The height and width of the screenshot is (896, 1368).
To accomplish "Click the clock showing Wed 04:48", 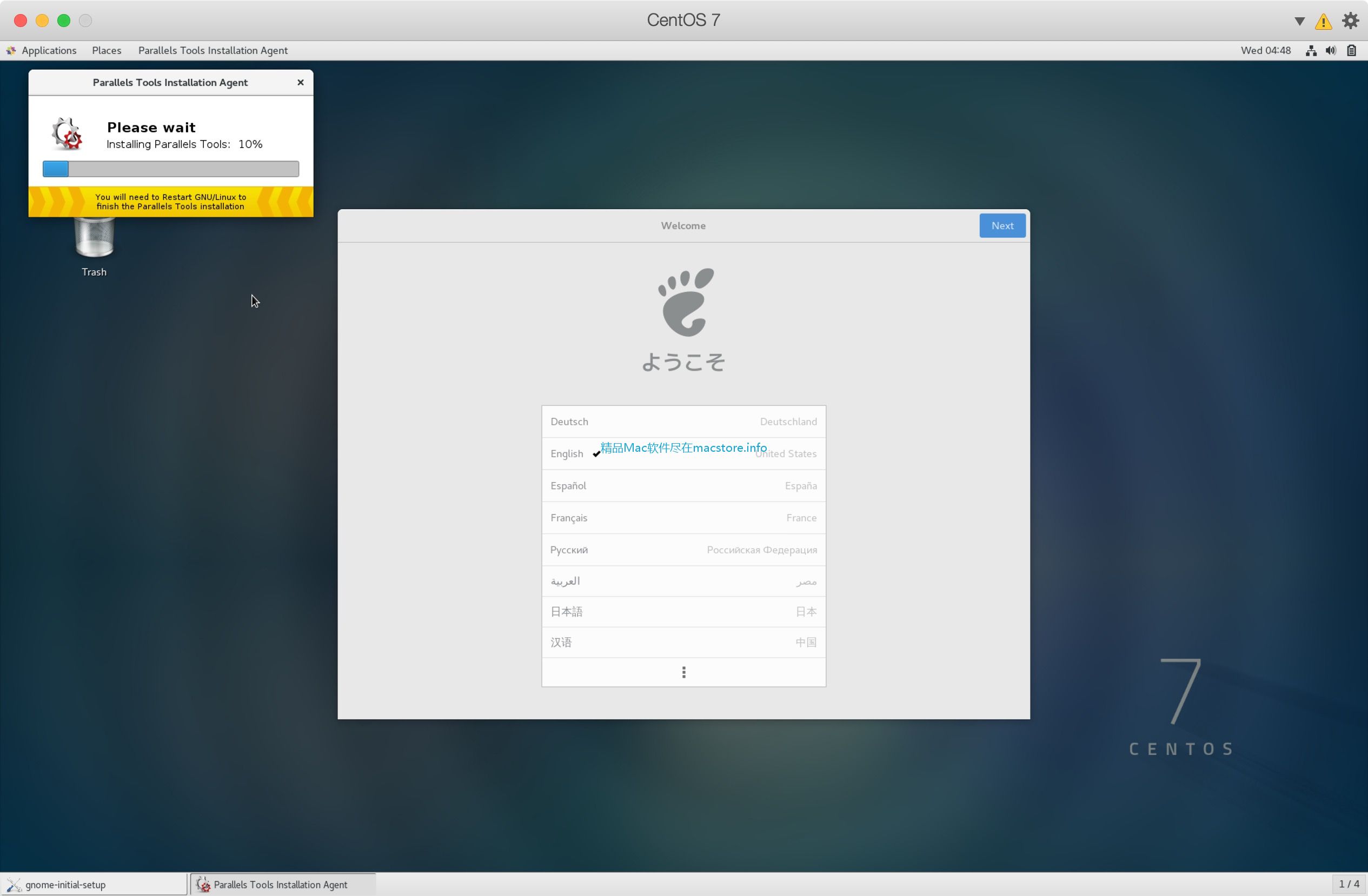I will [1265, 51].
